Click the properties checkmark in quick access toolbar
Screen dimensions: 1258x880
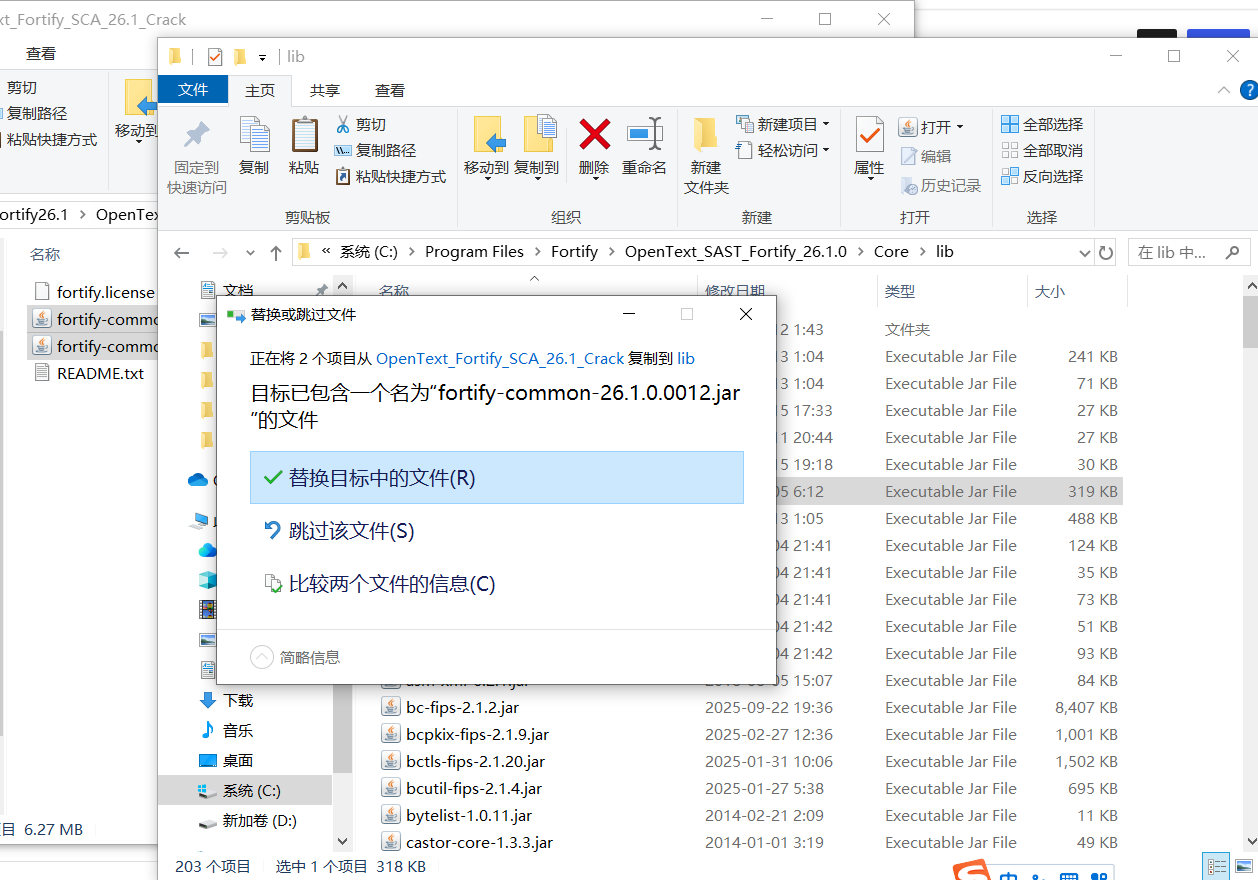pos(214,57)
